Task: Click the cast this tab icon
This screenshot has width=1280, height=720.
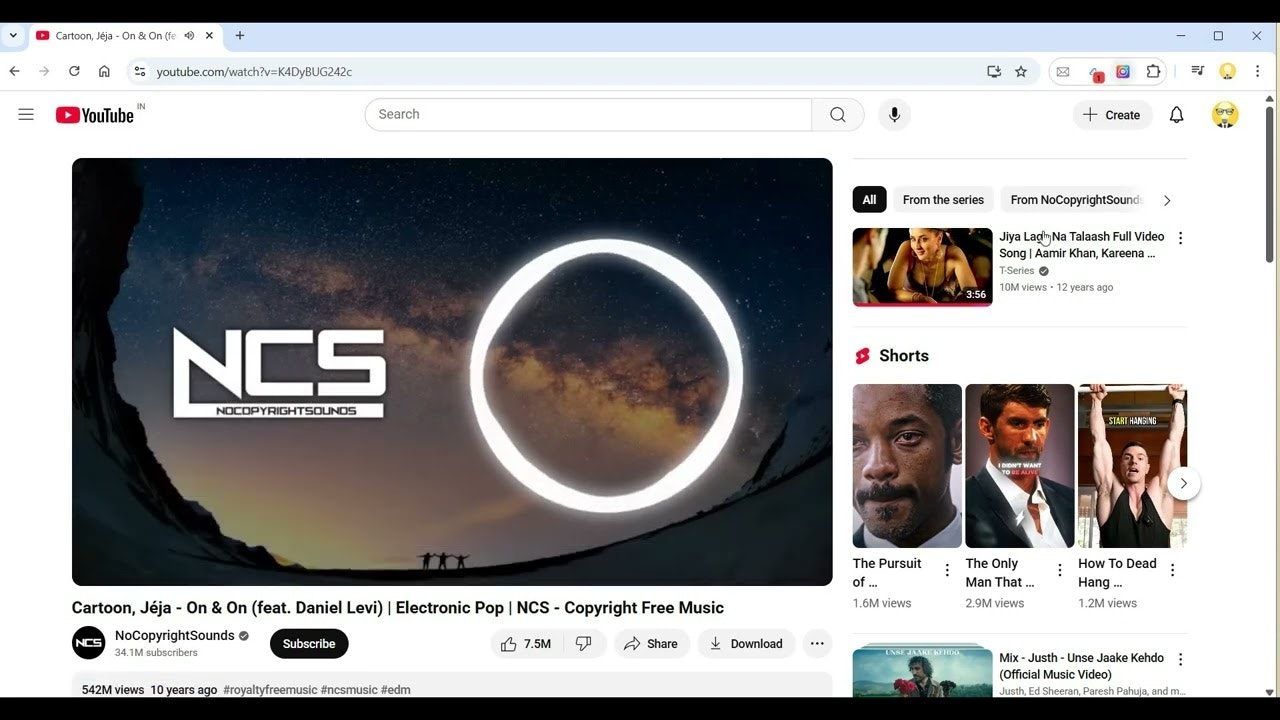Action: [x=993, y=71]
